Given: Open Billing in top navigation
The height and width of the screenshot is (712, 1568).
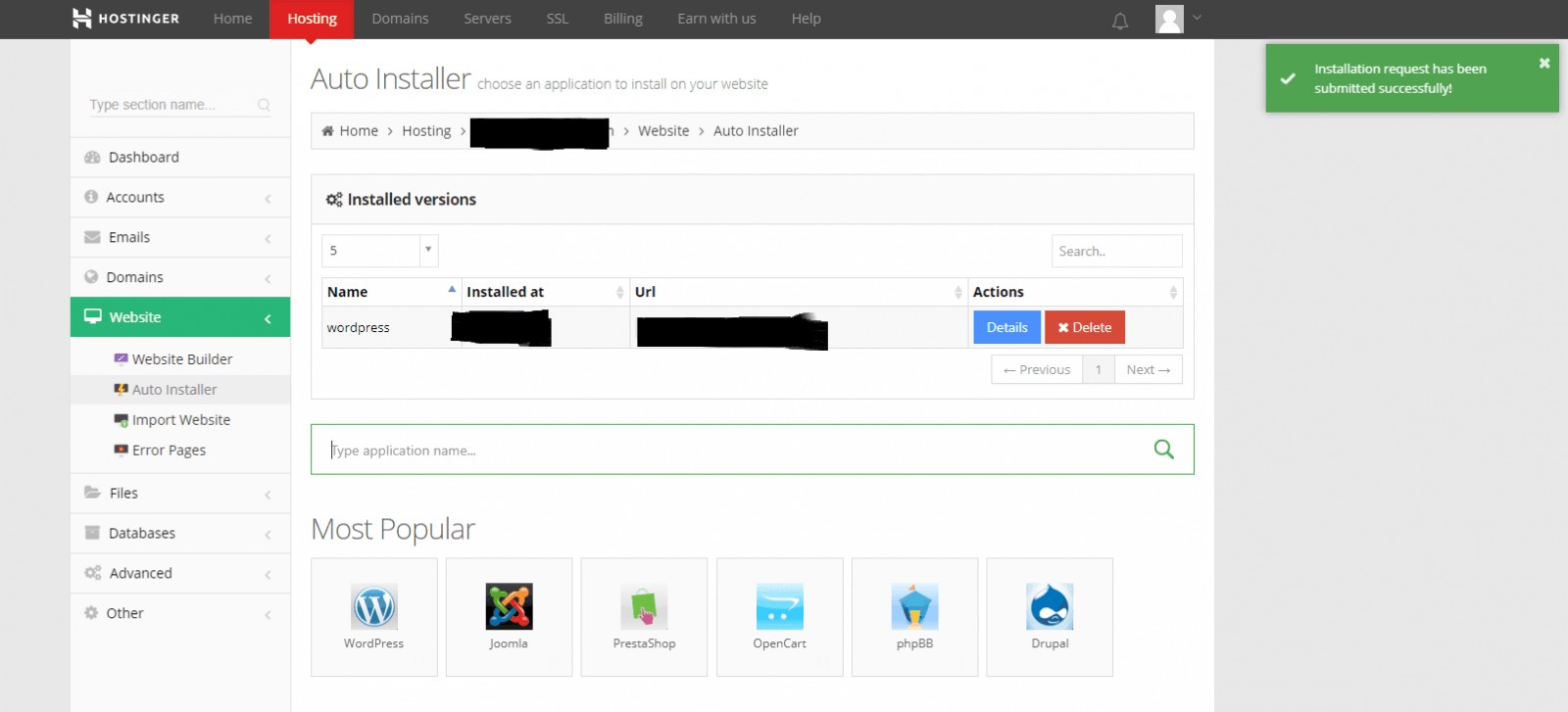Looking at the screenshot, I should click(x=622, y=19).
